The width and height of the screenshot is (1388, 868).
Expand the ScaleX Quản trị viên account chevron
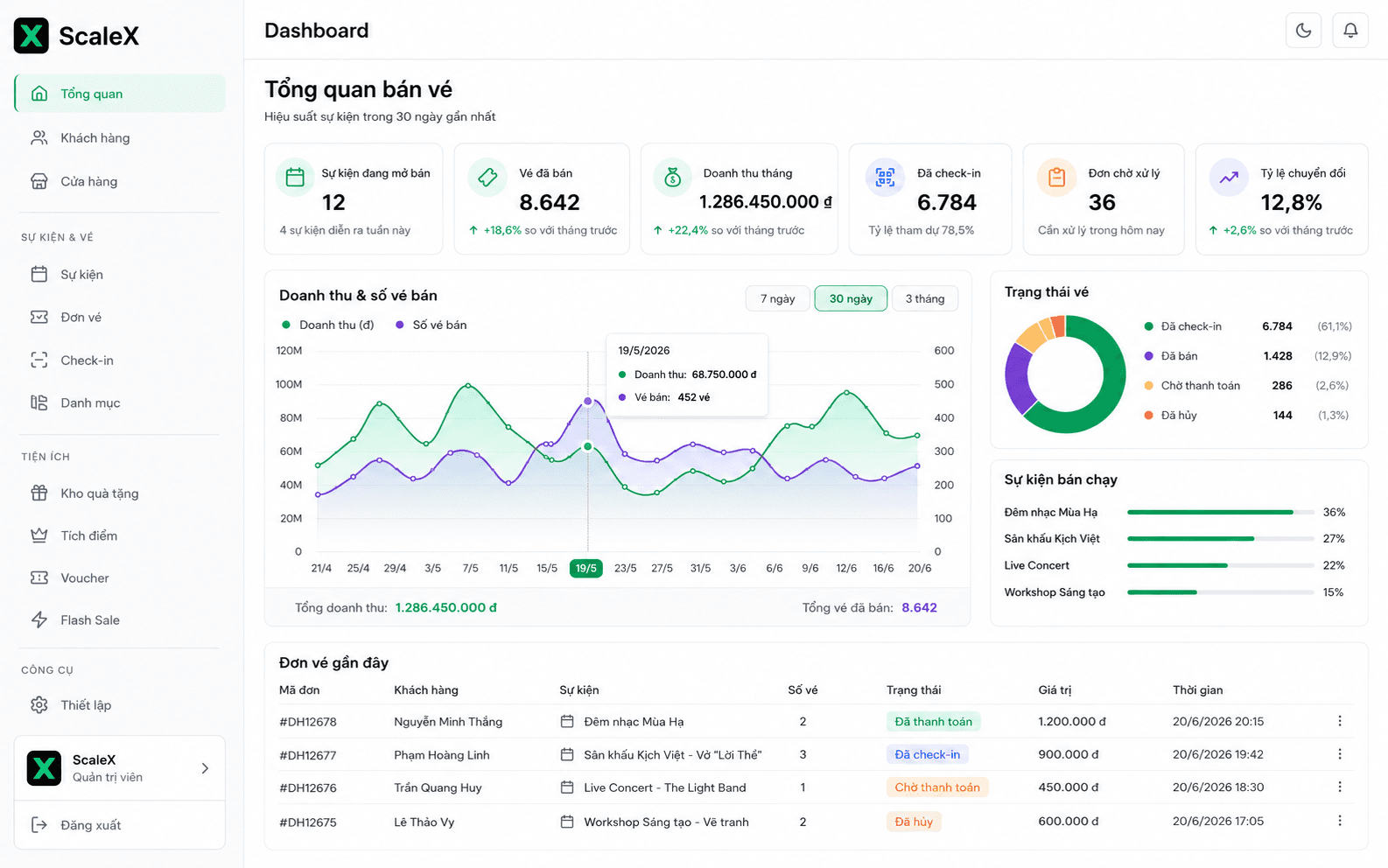click(205, 768)
